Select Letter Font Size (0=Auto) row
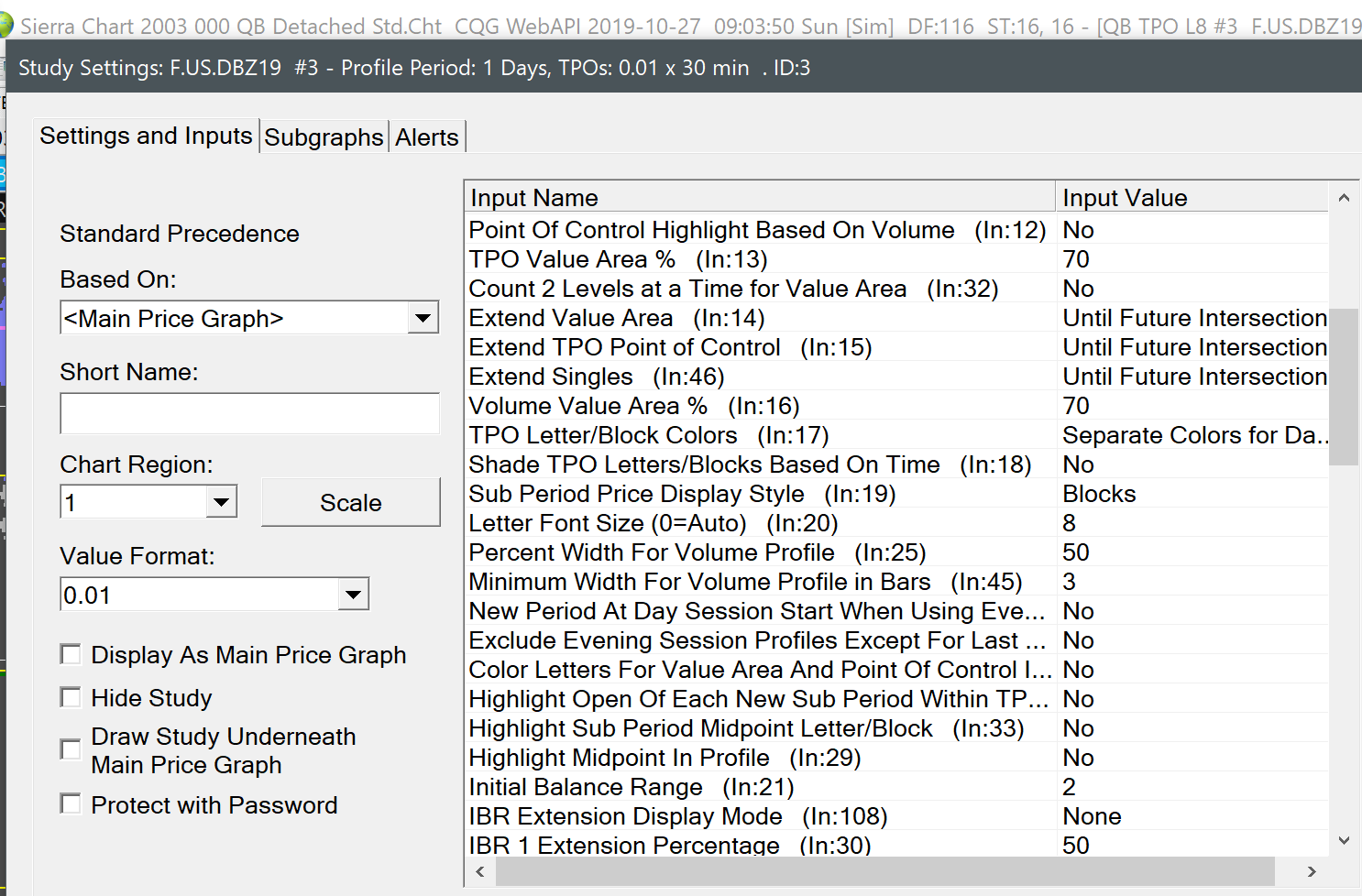This screenshot has height=896, width=1362. [896, 523]
